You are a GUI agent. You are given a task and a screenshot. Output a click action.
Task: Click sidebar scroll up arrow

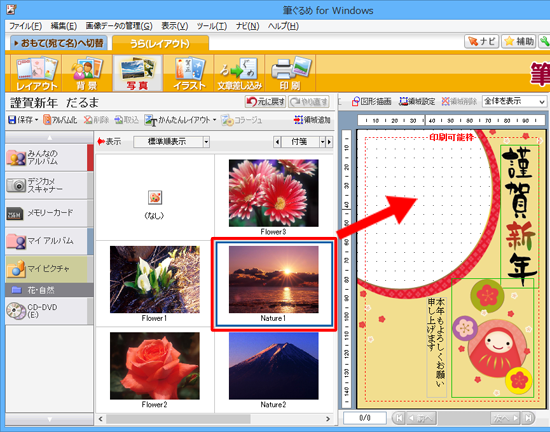[x=49, y=137]
